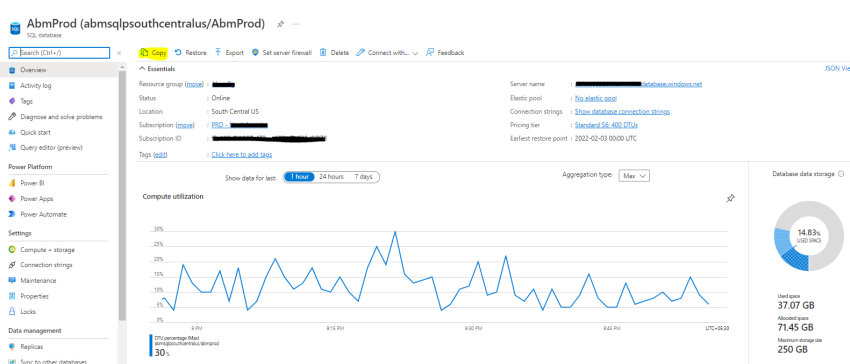Select the 1 hour time range

(x=299, y=177)
